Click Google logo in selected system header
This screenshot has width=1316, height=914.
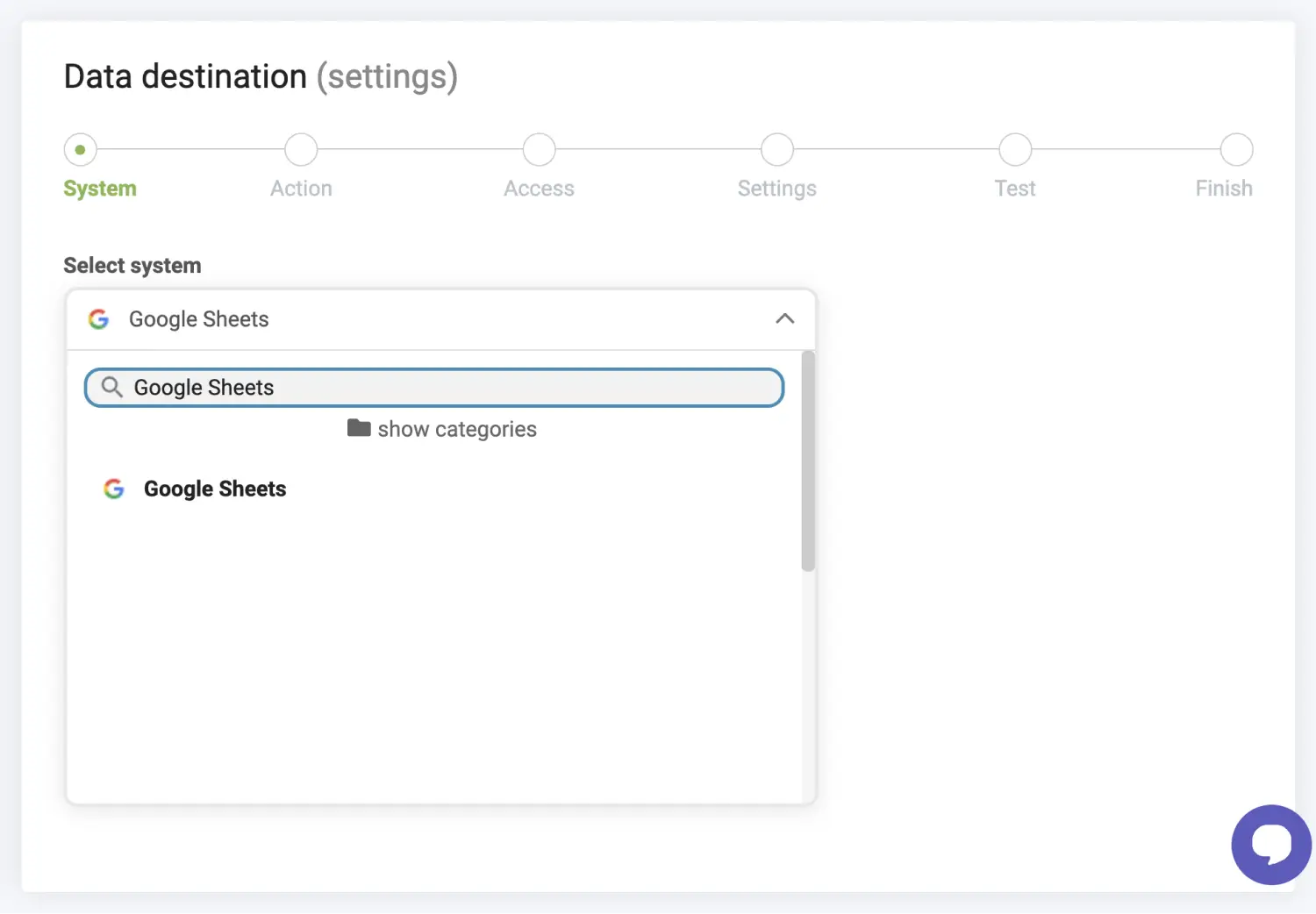(x=99, y=319)
